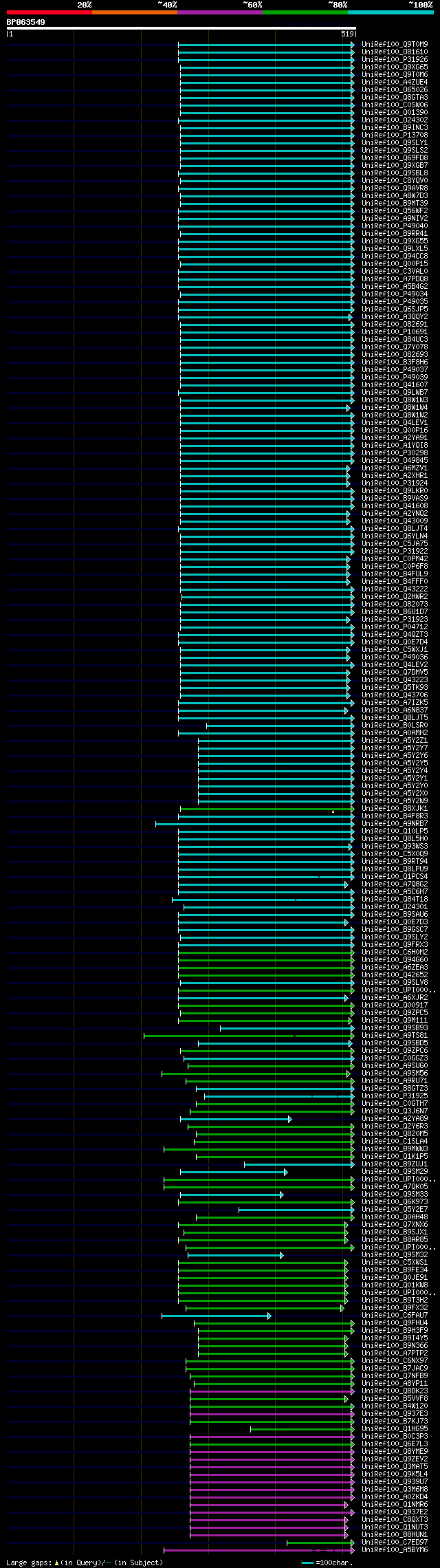
Task: Select hit UniRef100_Q9XG65
Action: 395,67
